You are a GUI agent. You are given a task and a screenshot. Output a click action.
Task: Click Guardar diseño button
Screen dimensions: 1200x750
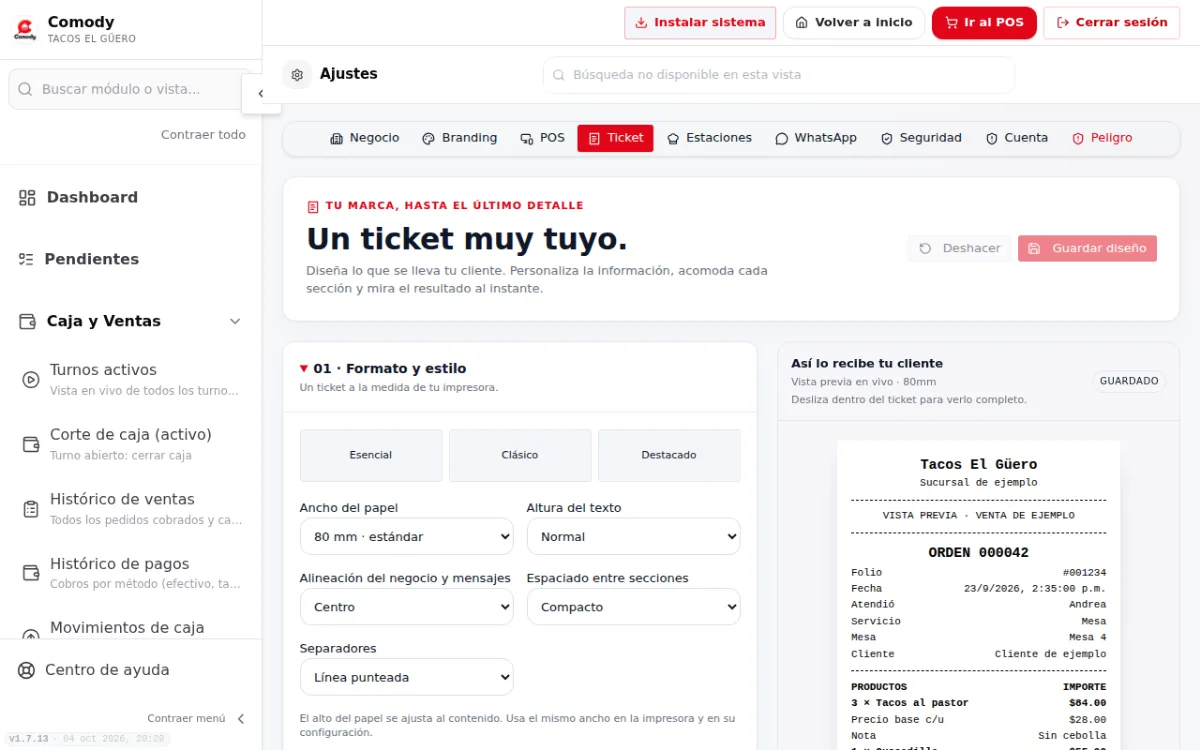(x=1087, y=248)
